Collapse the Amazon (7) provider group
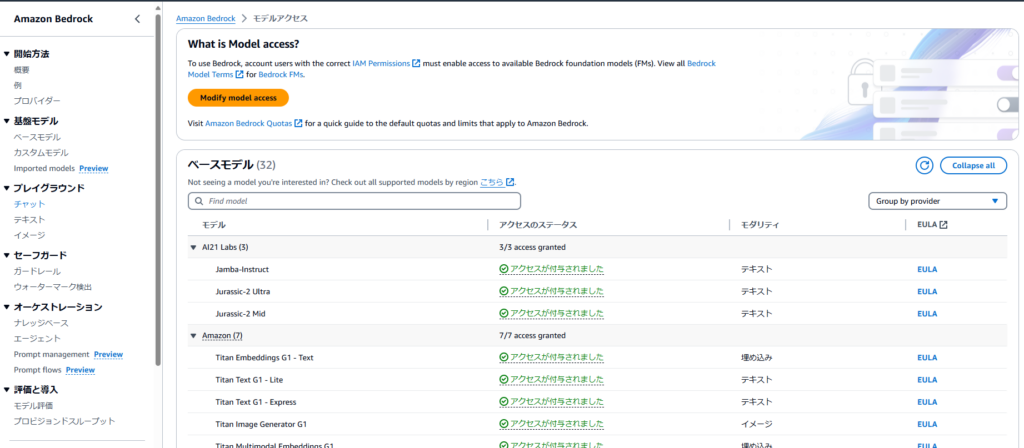Image resolution: width=1024 pixels, height=448 pixels. click(x=193, y=335)
